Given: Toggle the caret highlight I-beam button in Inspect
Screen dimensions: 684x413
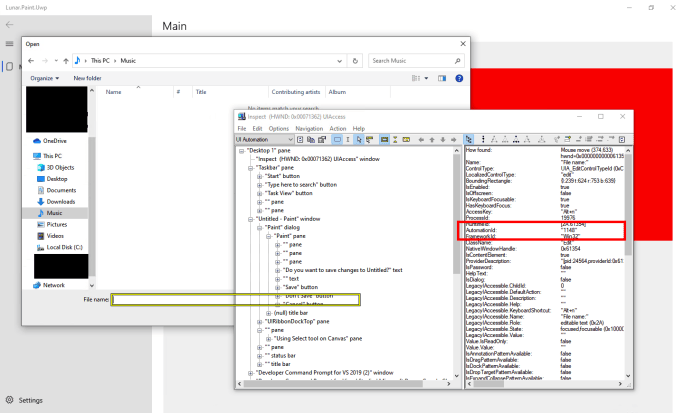Looking at the screenshot, I should click(348, 140).
